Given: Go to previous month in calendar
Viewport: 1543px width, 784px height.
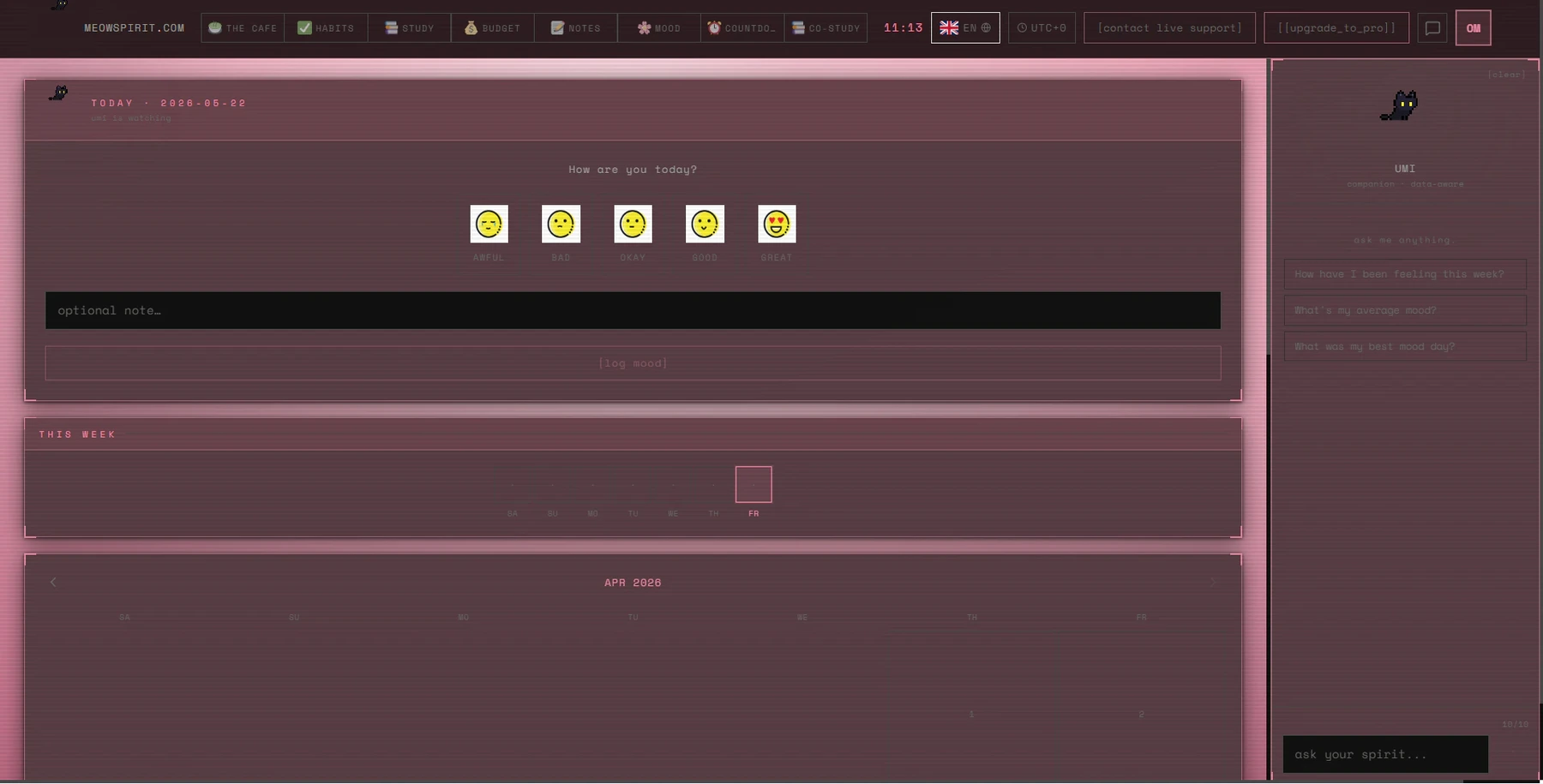Looking at the screenshot, I should pos(53,582).
